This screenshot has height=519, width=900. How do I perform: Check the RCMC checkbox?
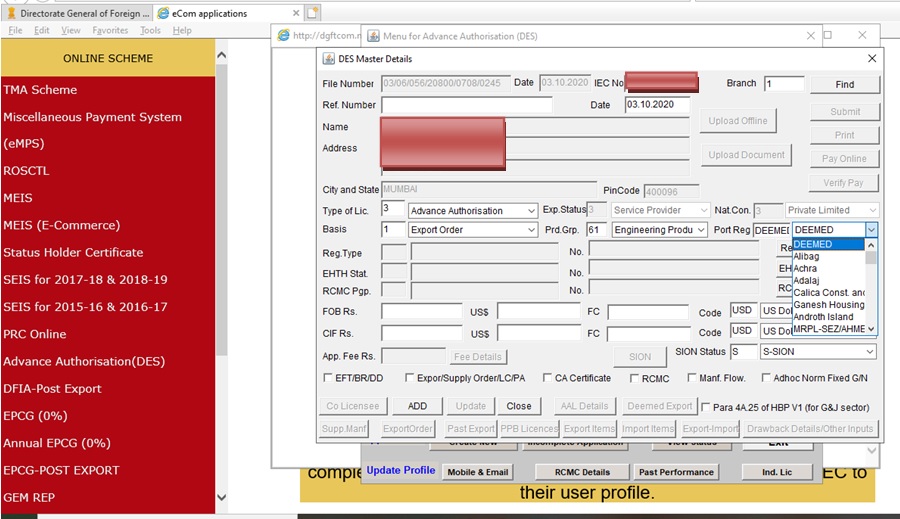click(634, 378)
